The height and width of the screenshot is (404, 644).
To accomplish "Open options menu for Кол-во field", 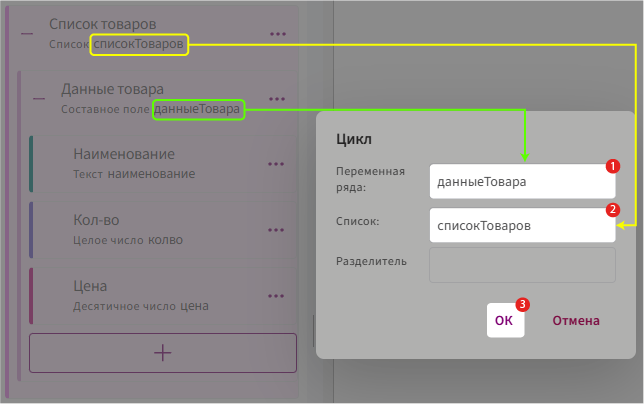I will [276, 230].
